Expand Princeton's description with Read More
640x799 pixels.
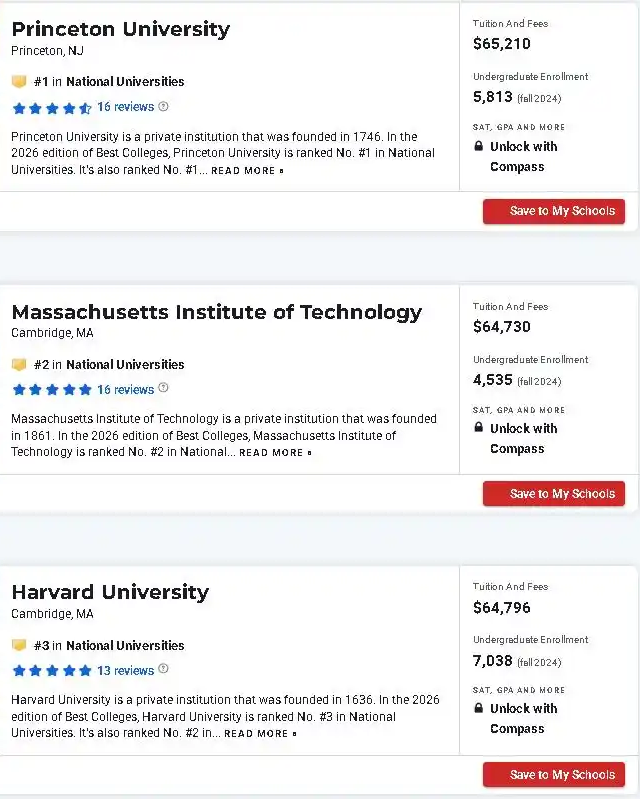point(246,171)
